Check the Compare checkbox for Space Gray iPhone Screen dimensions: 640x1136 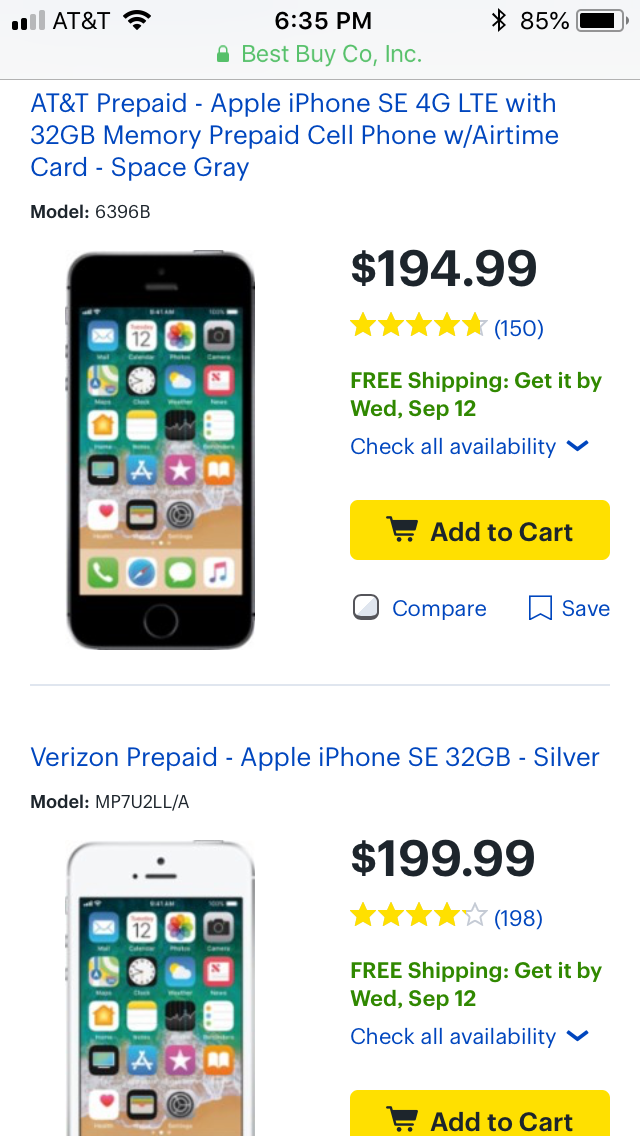pyautogui.click(x=366, y=607)
